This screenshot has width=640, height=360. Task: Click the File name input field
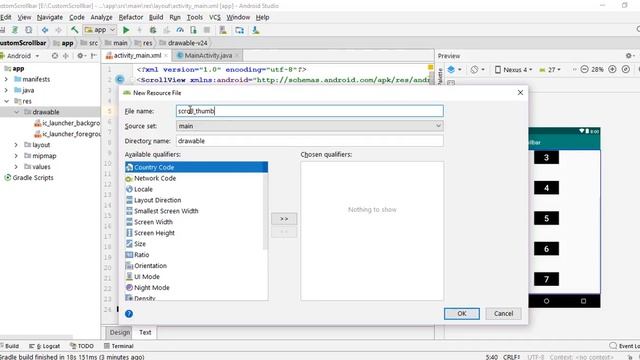(x=310, y=111)
